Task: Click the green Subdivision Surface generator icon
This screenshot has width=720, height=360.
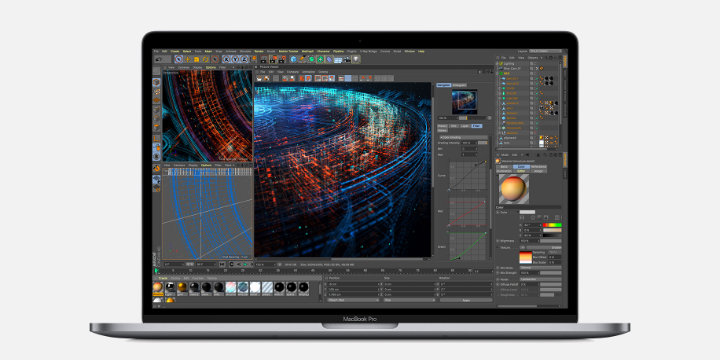Action: pyautogui.click(x=311, y=59)
